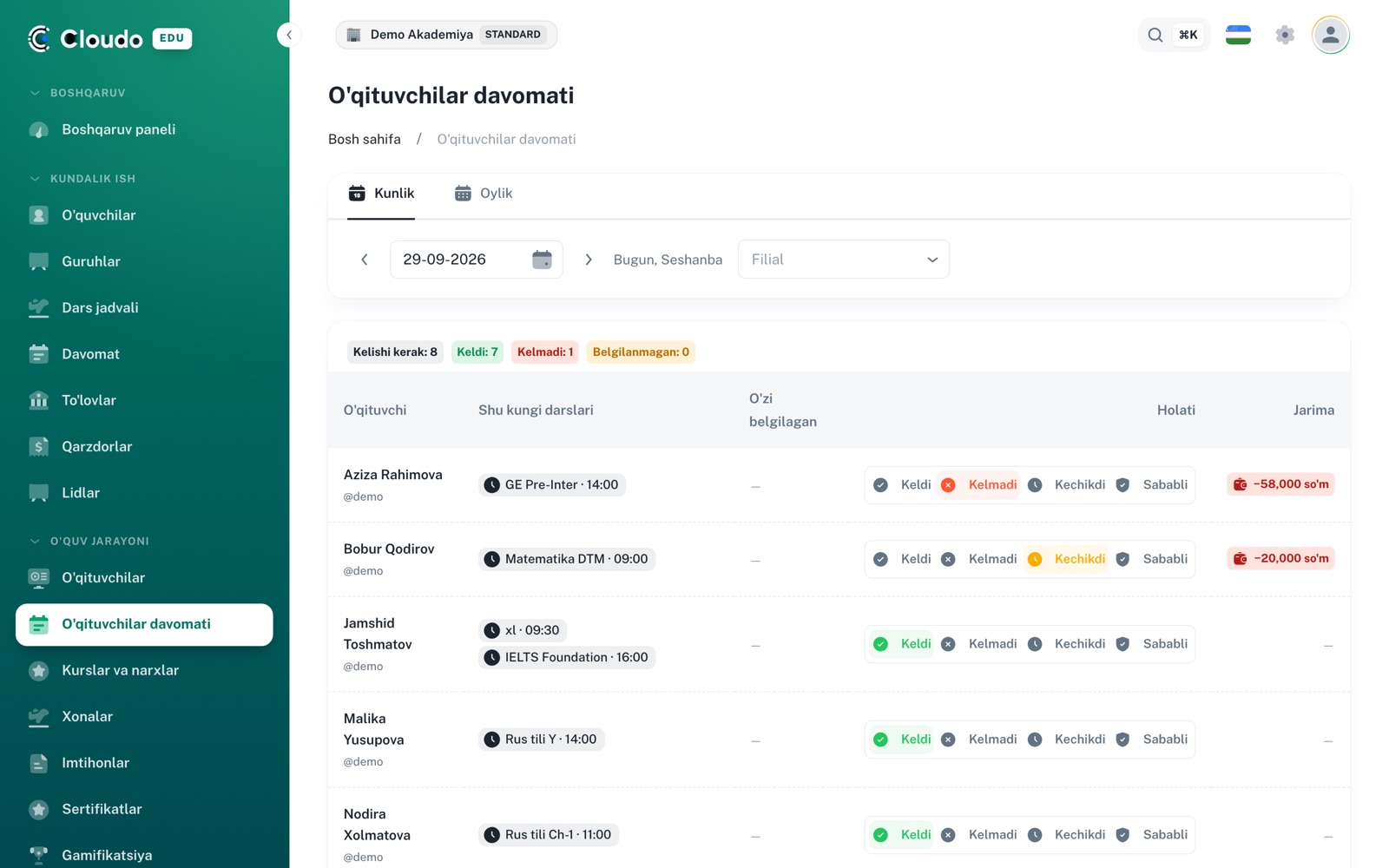This screenshot has height=868, width=1389.
Task: Mark Aziza Rahimova as Keldi
Action: point(903,485)
